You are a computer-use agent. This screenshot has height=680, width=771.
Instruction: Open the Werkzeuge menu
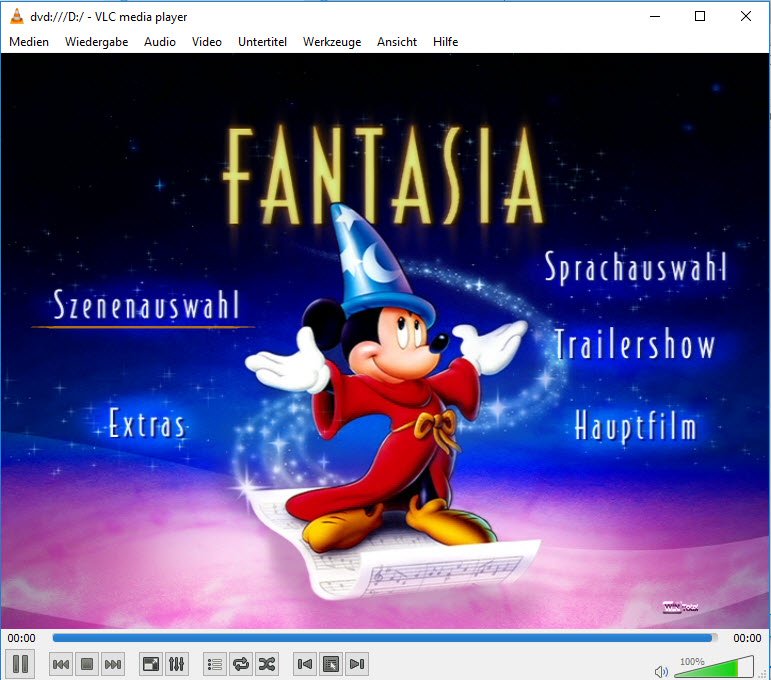[x=332, y=42]
